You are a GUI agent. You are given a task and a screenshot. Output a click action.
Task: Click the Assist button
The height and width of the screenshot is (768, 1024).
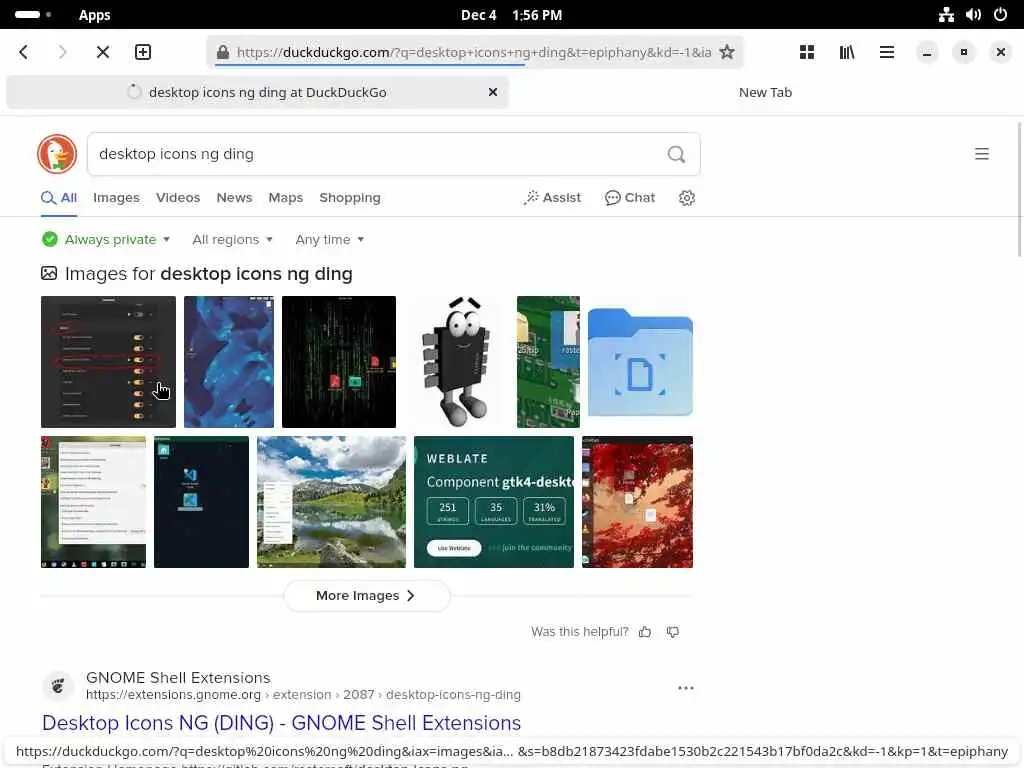[x=552, y=198]
